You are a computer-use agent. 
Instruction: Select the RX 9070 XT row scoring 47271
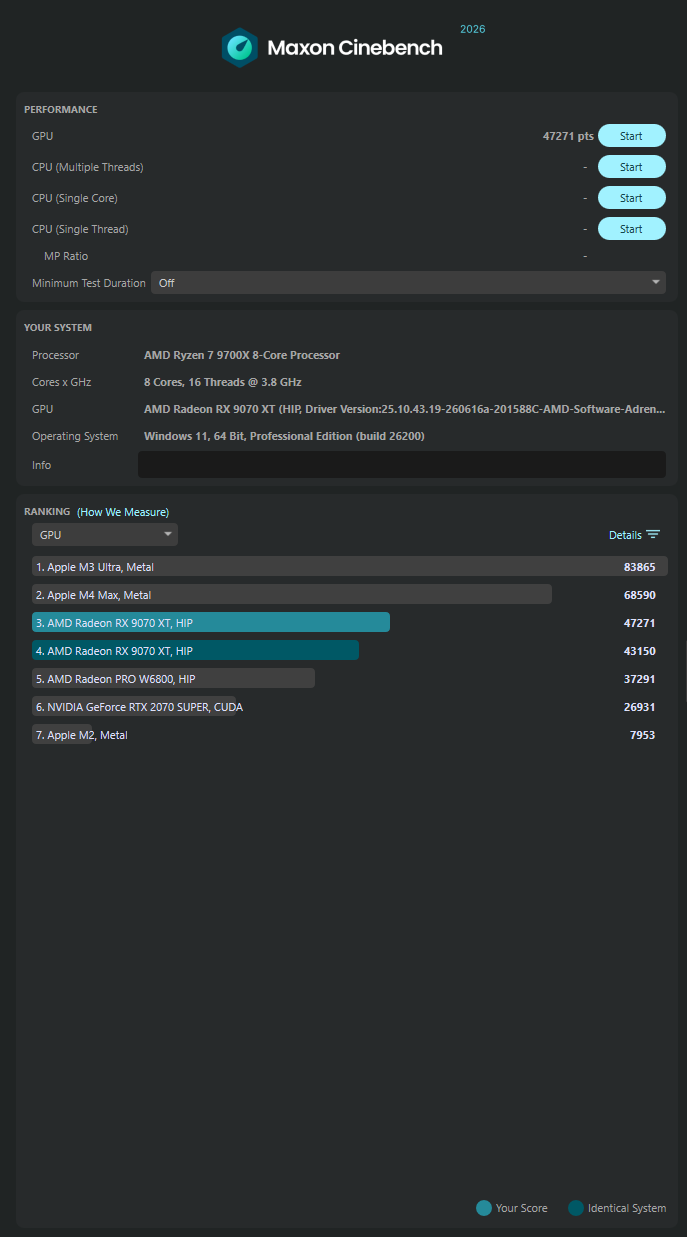(x=349, y=623)
